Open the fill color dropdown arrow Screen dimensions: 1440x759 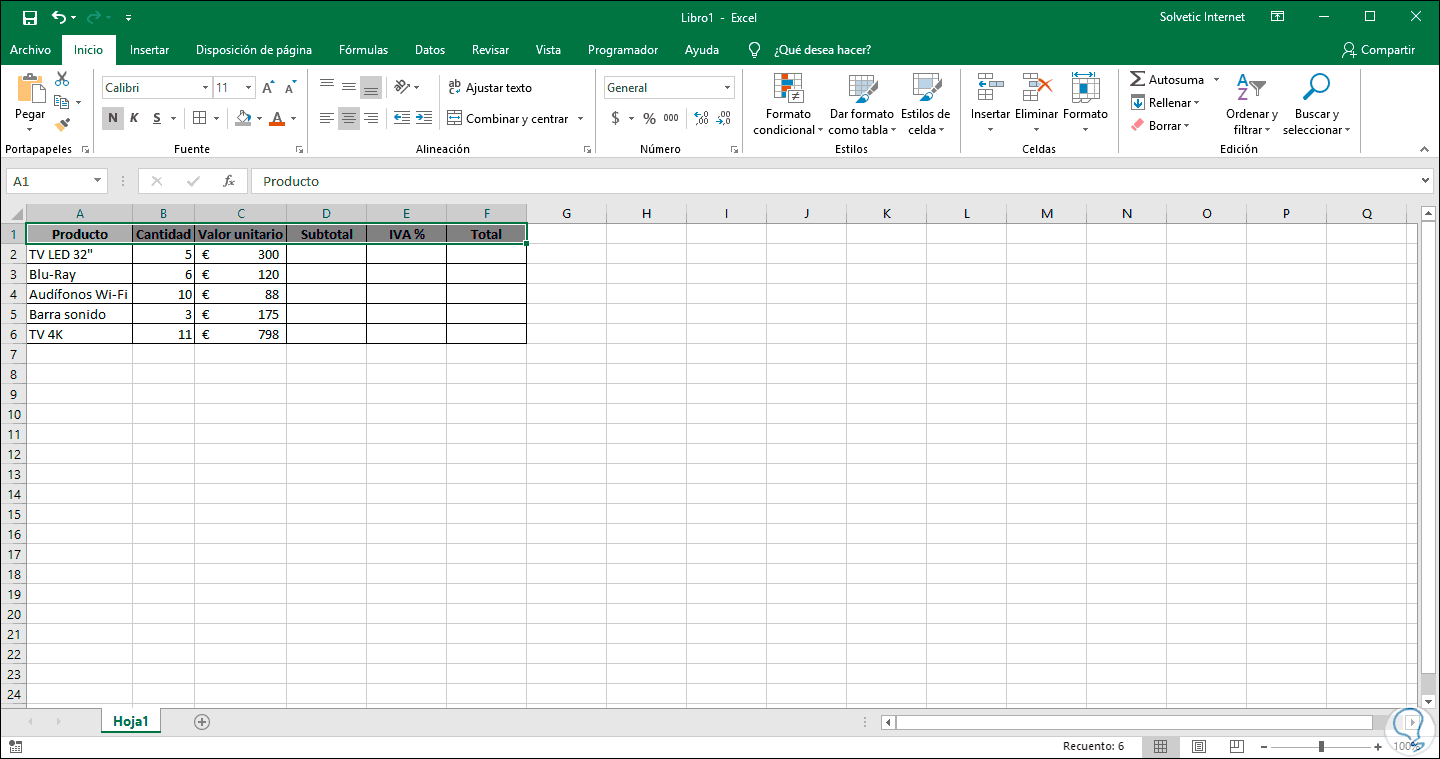coord(259,118)
